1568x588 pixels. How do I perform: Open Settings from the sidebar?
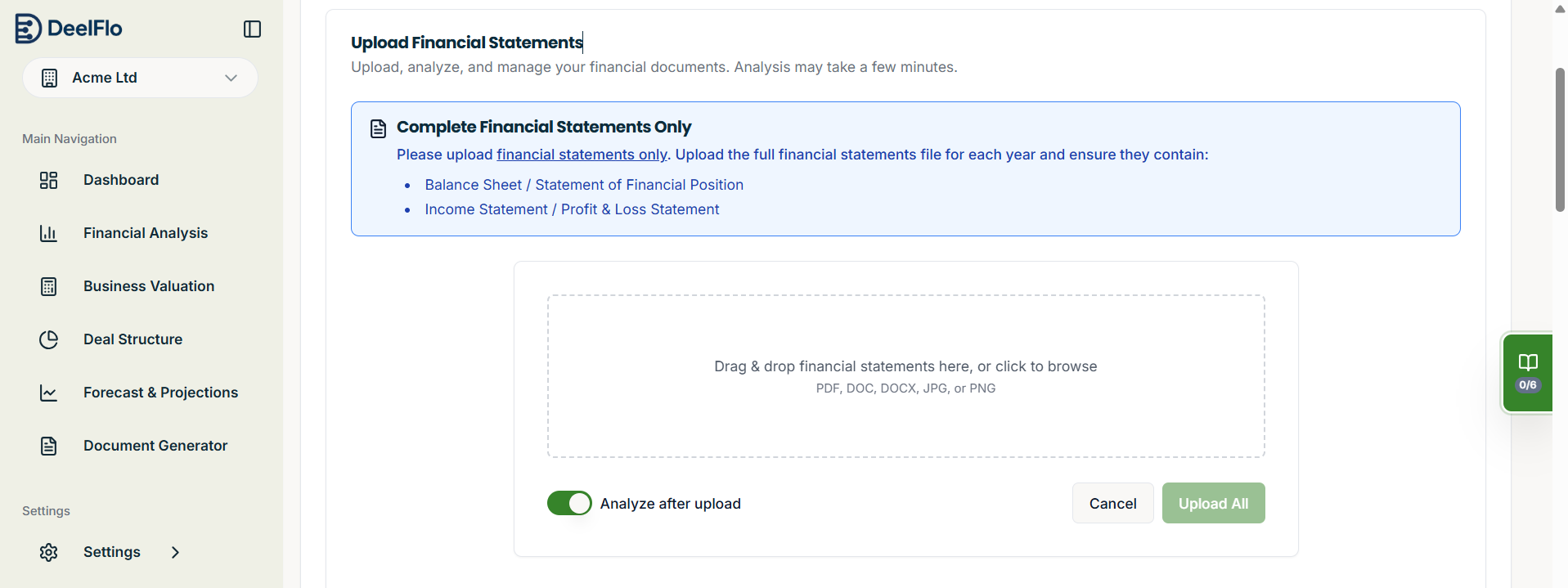click(111, 552)
